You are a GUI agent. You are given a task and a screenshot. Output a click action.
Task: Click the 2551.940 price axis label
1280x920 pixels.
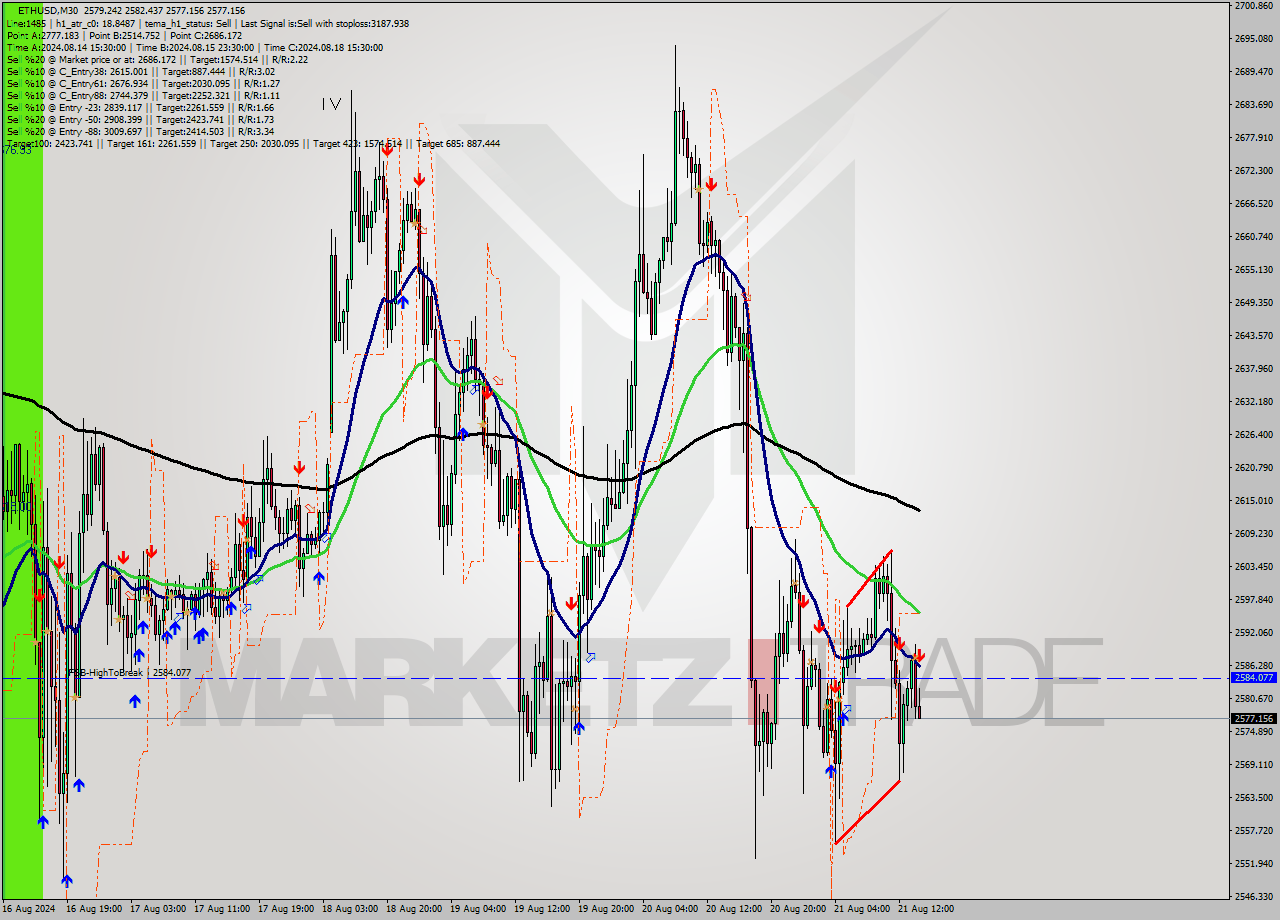tap(1254, 864)
